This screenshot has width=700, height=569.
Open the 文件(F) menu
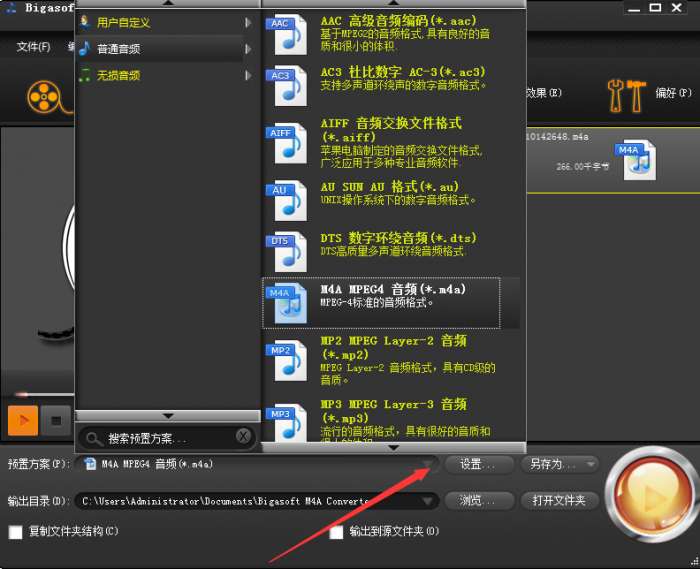click(33, 47)
